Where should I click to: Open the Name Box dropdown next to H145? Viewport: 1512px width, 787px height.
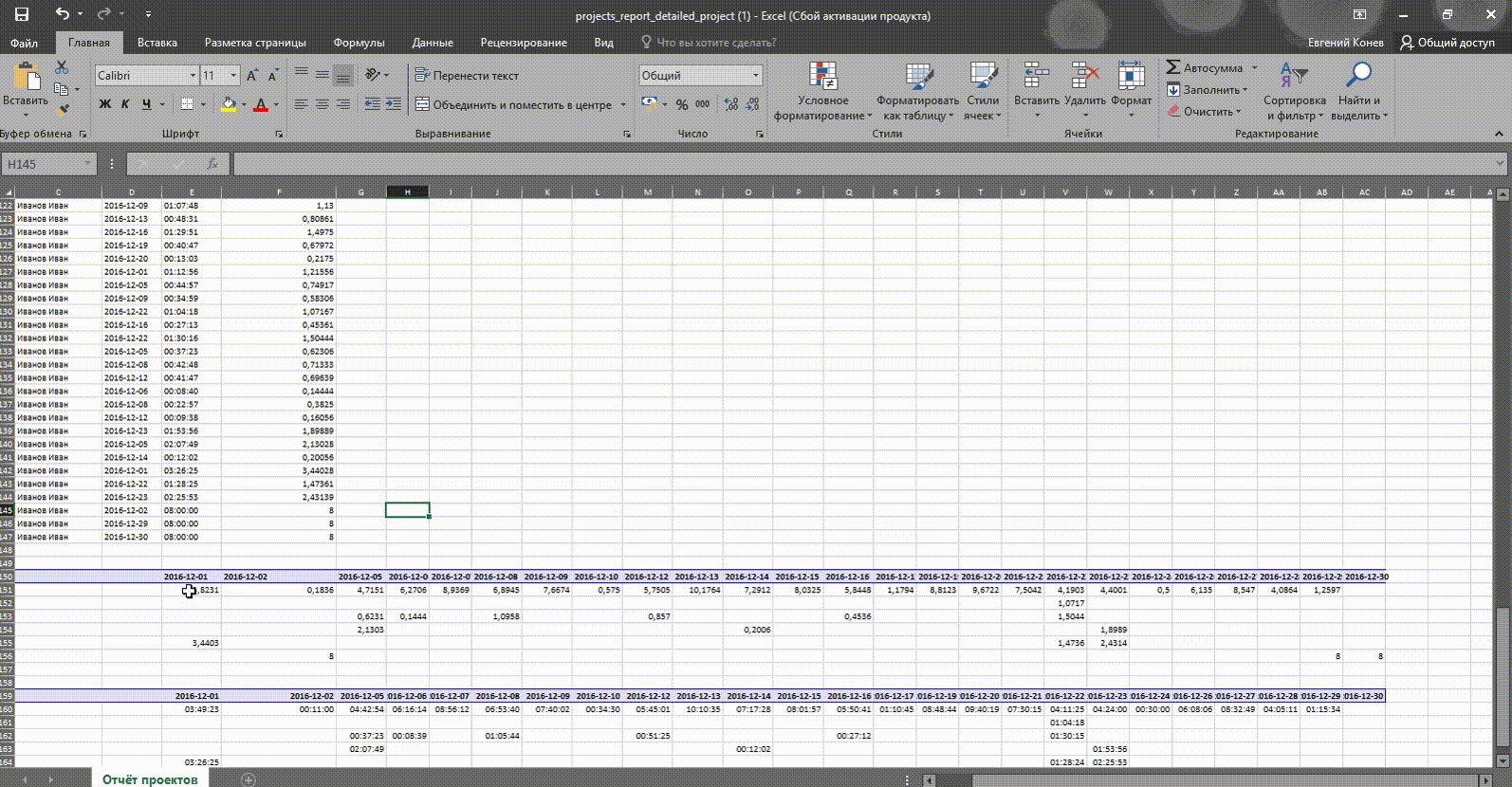[x=88, y=164]
